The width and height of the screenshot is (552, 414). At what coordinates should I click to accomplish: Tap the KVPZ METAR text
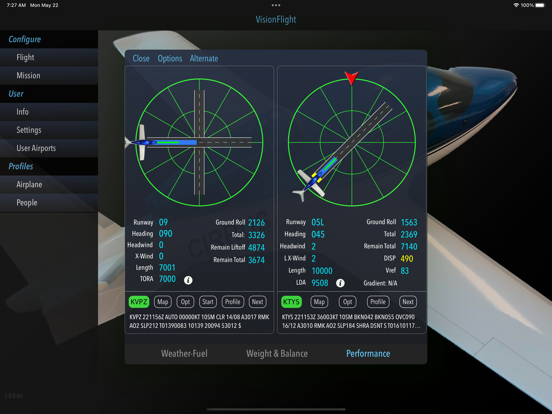199,321
